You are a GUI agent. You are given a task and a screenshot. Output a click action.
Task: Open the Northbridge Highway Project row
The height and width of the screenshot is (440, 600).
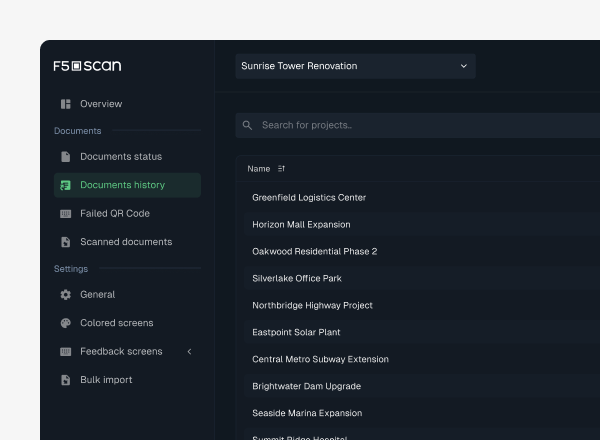312,305
